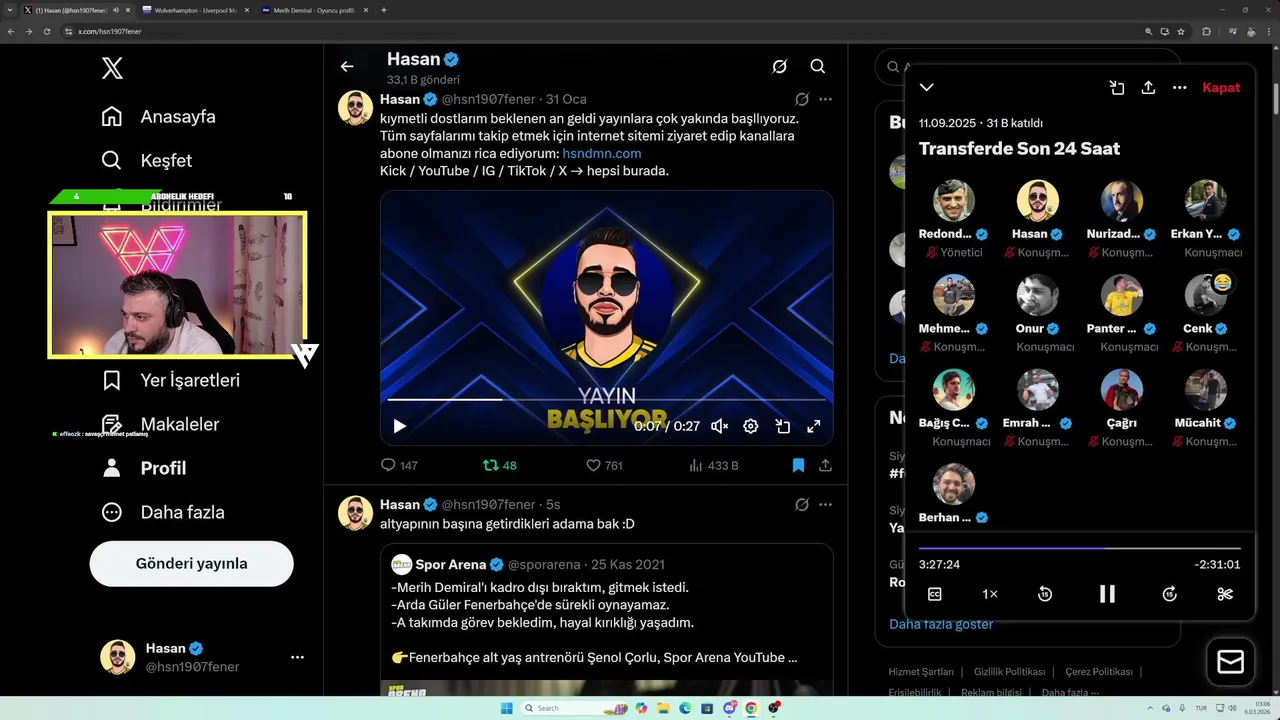Pop out the Space player window
The width and height of the screenshot is (1280, 720).
click(x=1117, y=88)
